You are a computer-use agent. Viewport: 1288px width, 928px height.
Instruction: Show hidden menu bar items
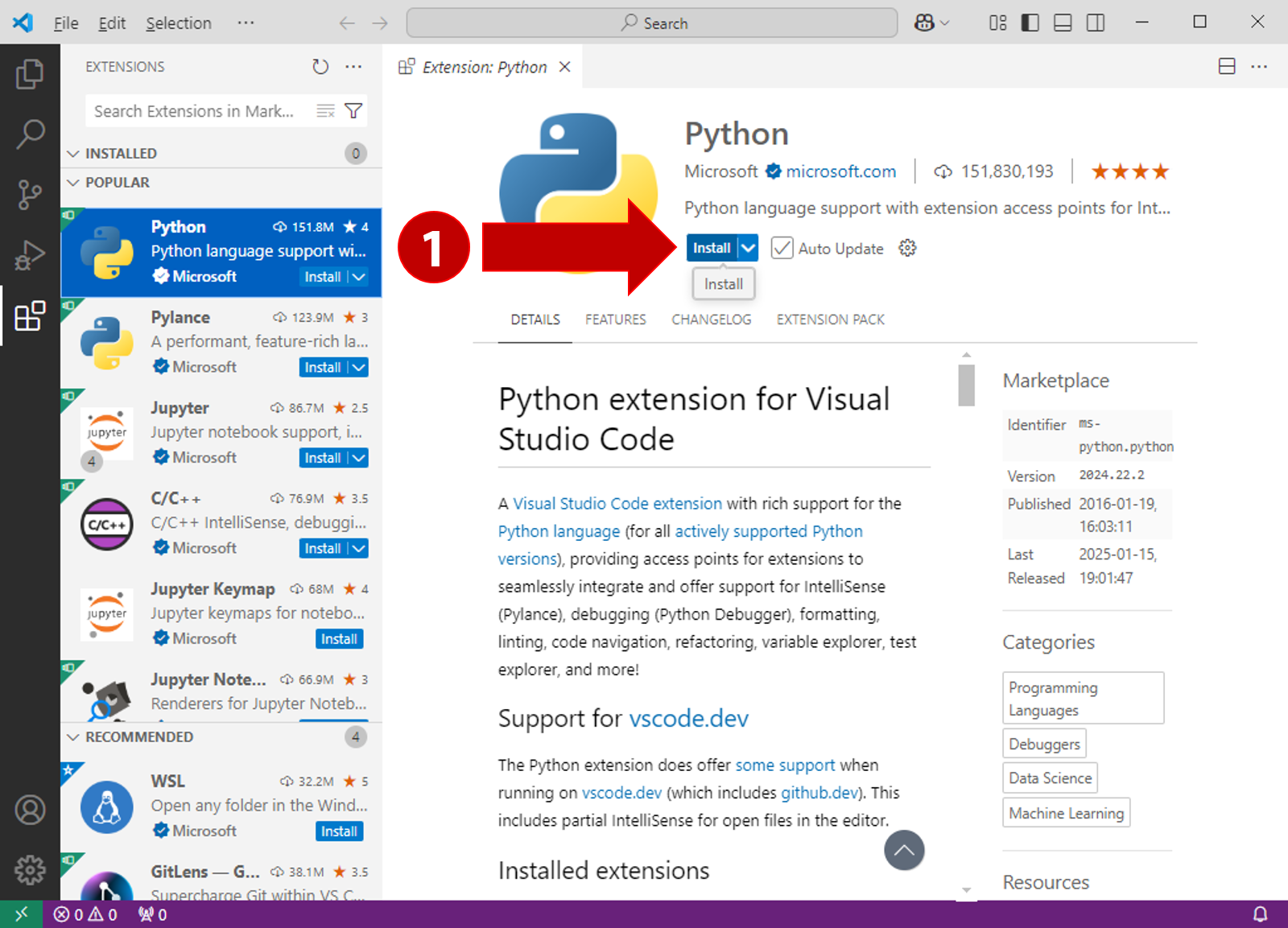pyautogui.click(x=246, y=23)
